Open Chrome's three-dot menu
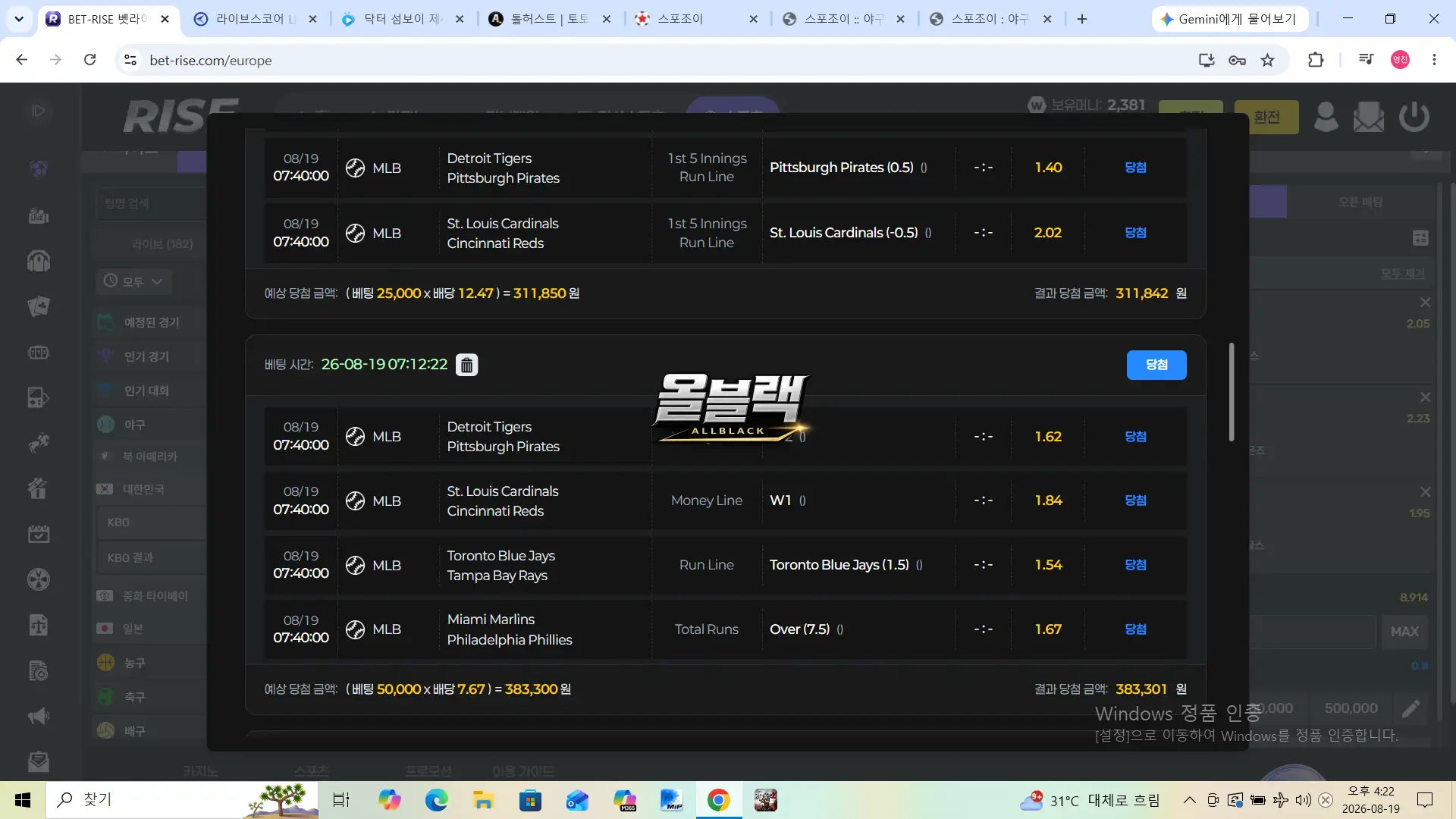1456x819 pixels. [1434, 60]
